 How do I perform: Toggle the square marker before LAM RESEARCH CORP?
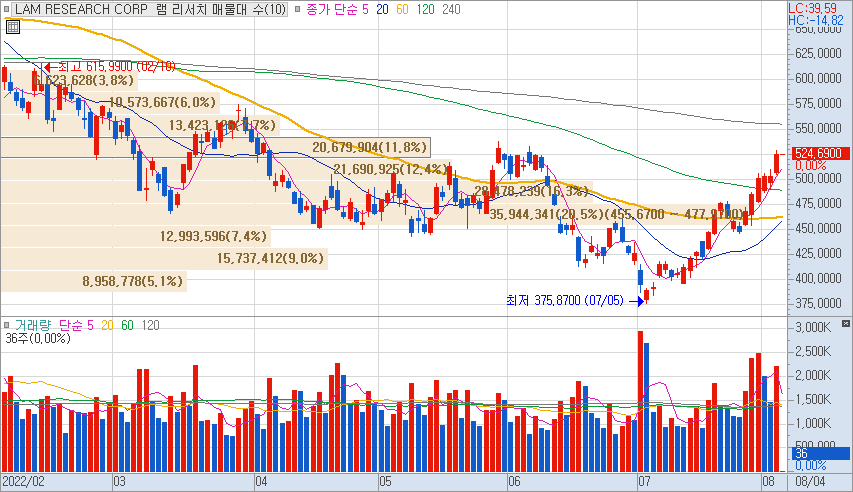pyautogui.click(x=7, y=9)
